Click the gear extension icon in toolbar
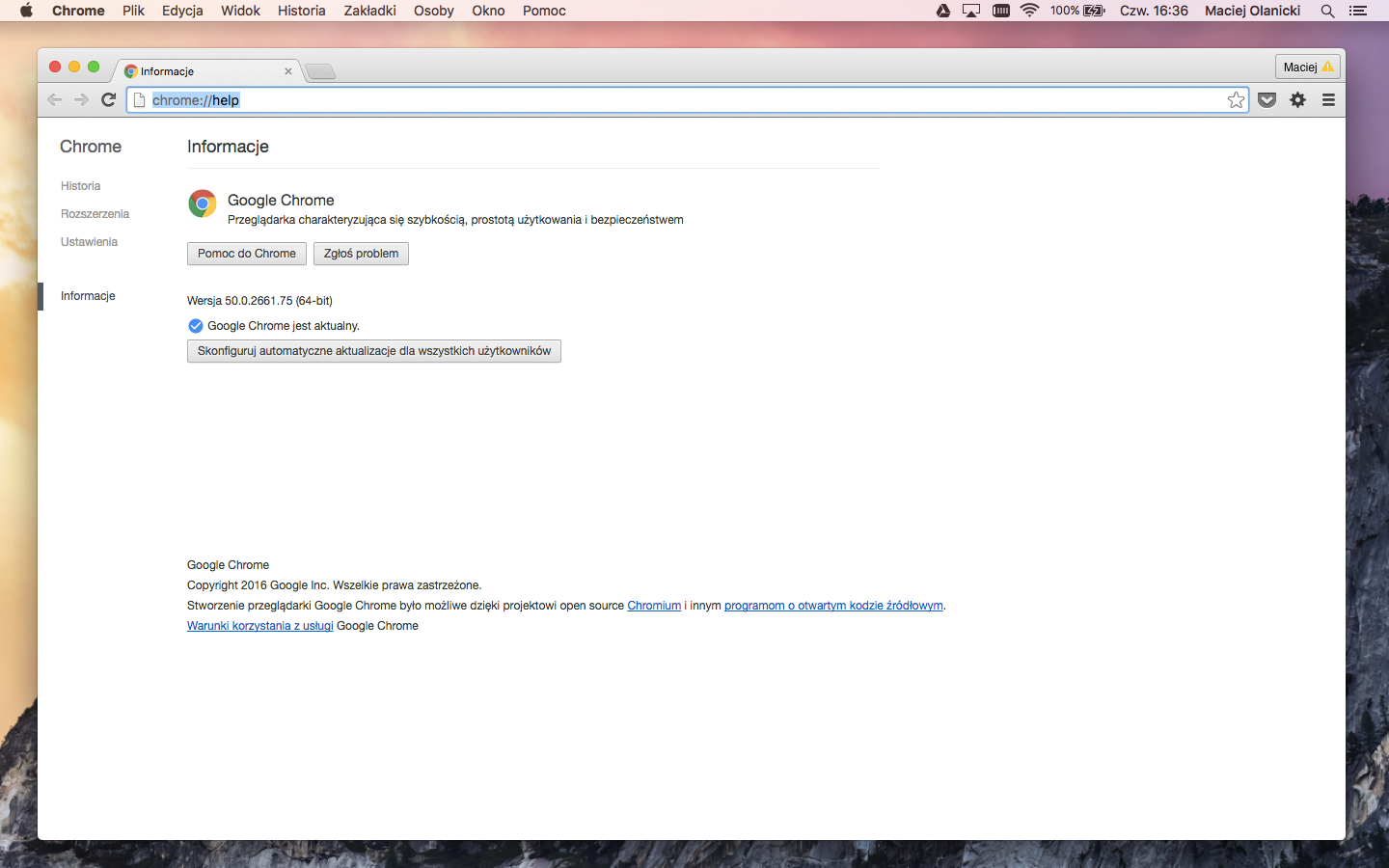 click(x=1298, y=99)
